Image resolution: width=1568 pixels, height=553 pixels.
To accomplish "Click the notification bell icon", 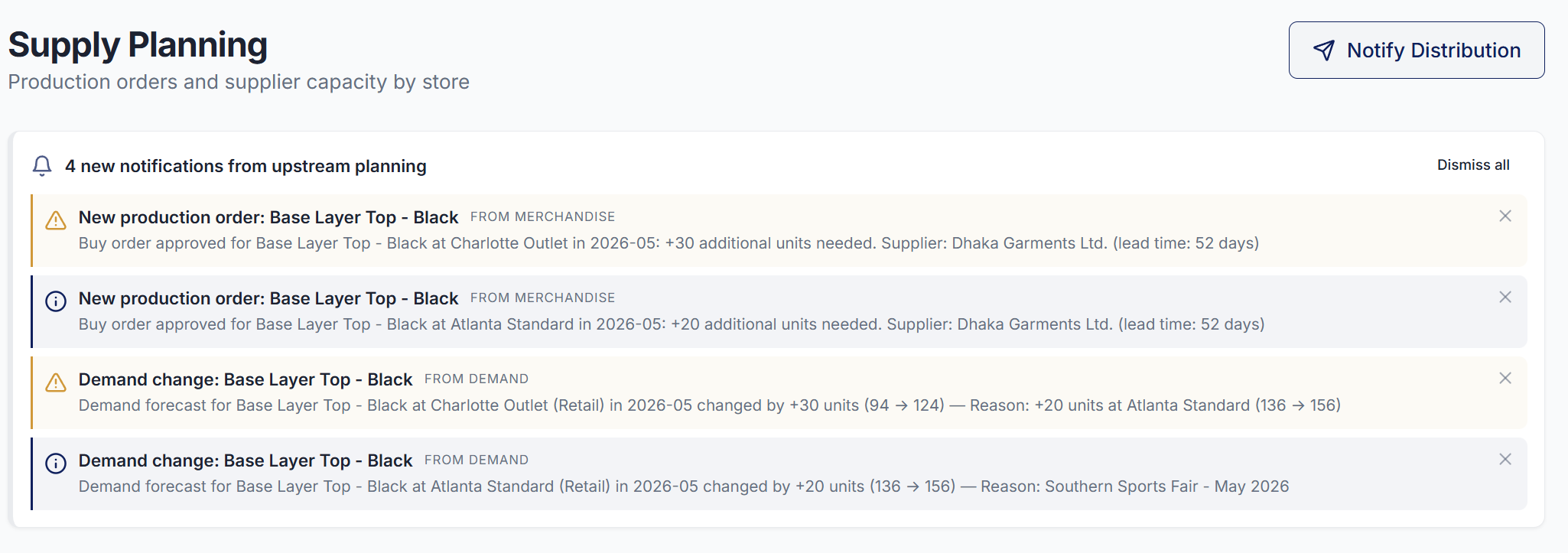I will click(41, 165).
